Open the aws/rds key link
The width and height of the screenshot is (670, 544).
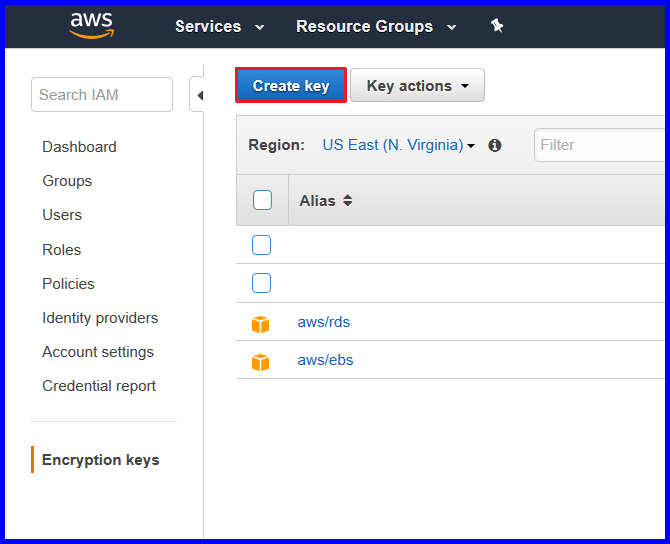[x=323, y=322]
